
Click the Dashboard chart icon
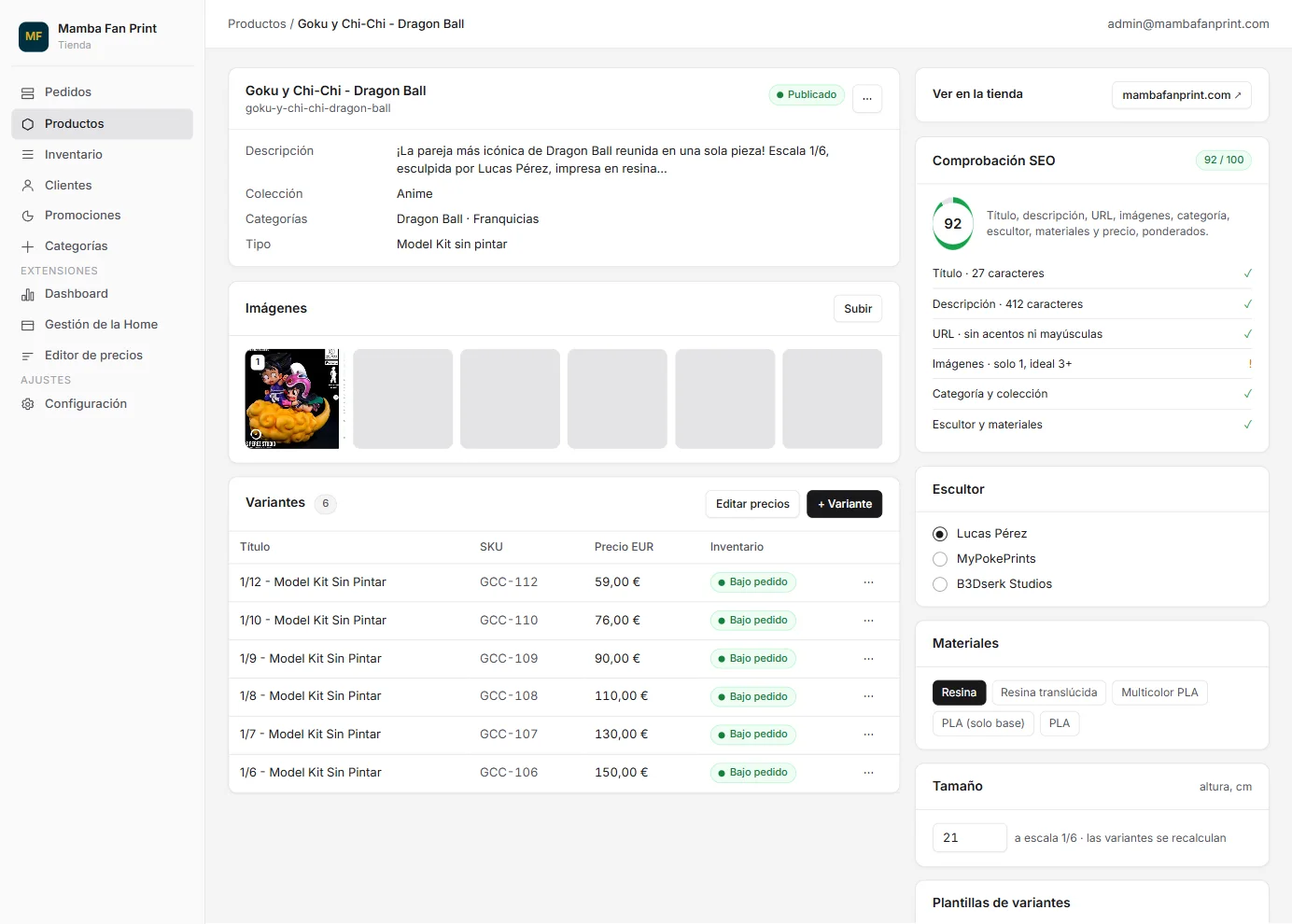(28, 294)
